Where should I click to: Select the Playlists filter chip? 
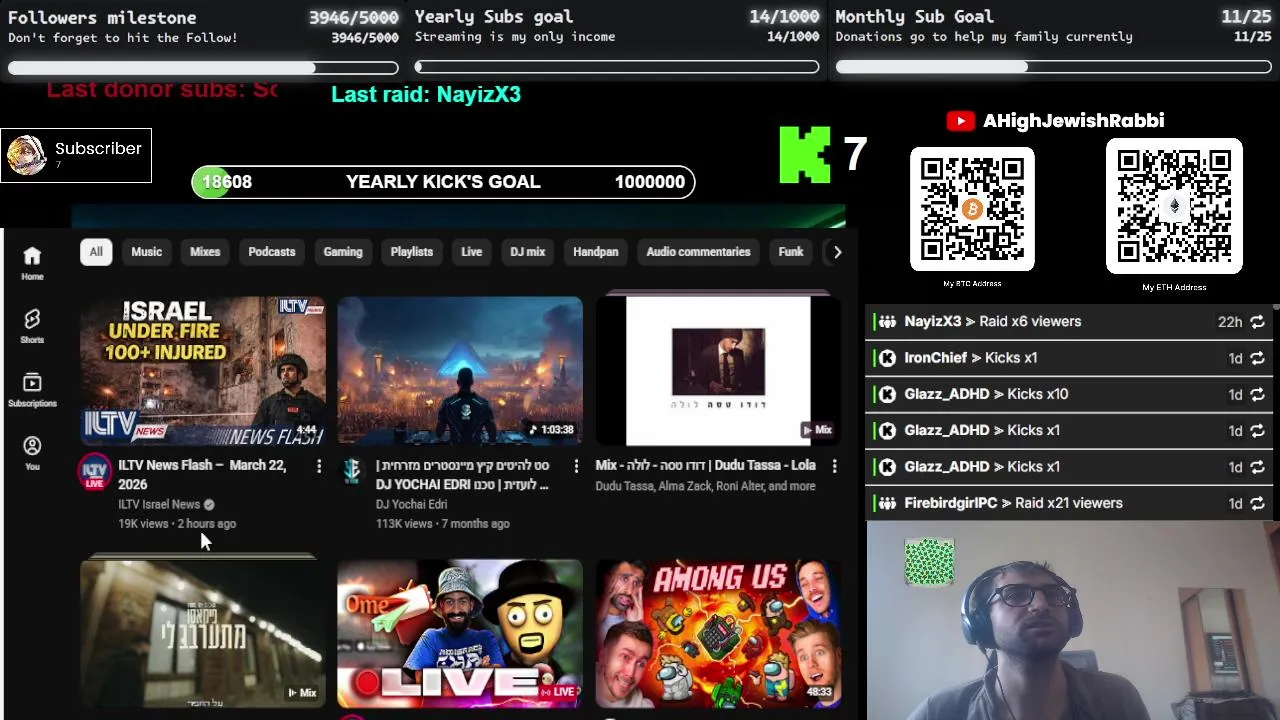412,252
